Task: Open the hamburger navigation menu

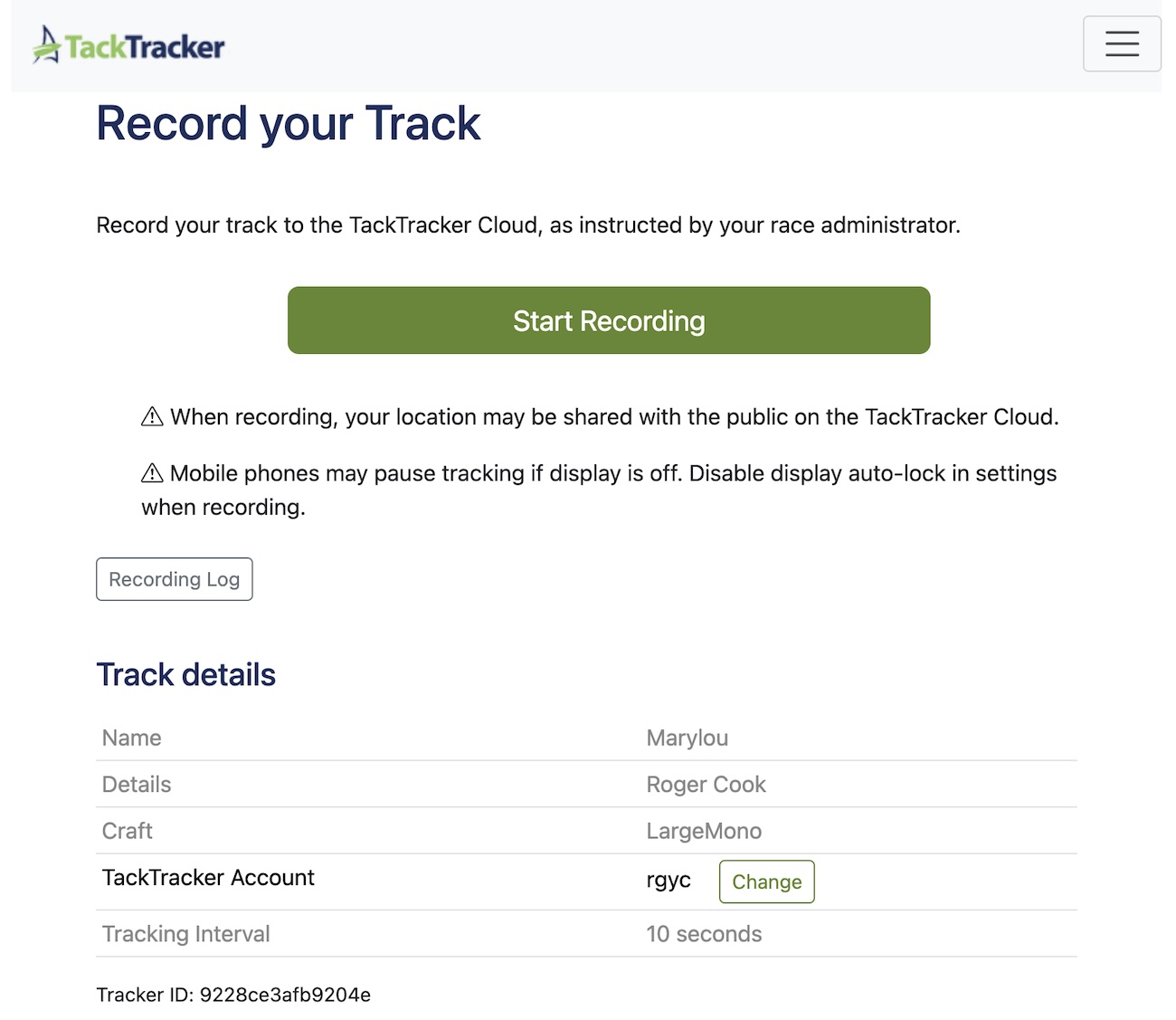Action: 1122,43
